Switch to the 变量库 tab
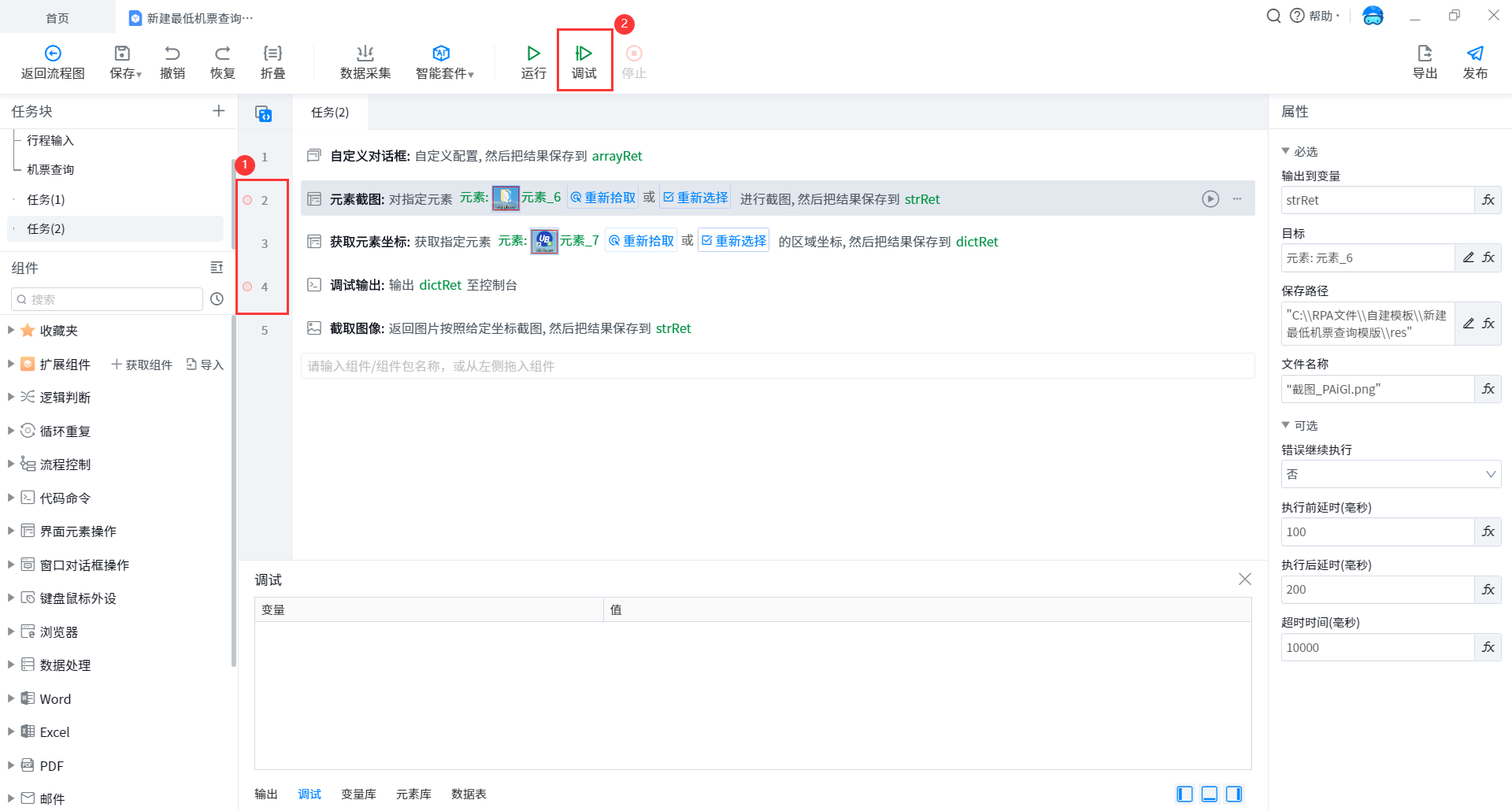Image resolution: width=1512 pixels, height=811 pixels. (x=358, y=794)
